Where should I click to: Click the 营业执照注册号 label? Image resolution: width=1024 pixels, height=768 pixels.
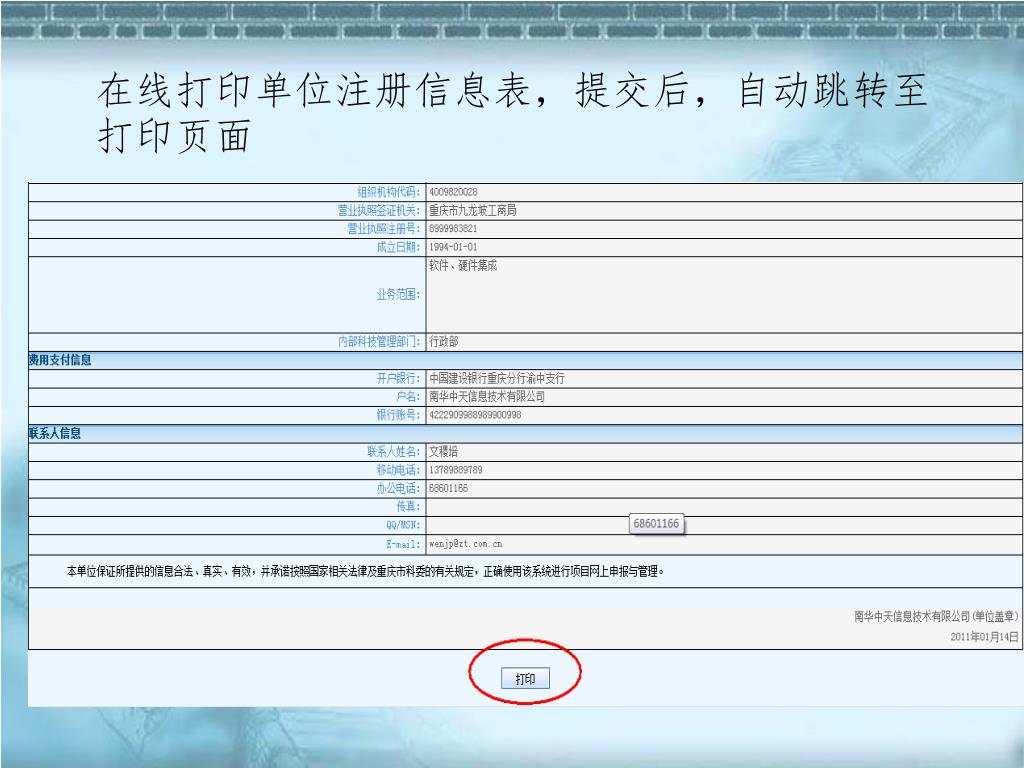(x=384, y=229)
